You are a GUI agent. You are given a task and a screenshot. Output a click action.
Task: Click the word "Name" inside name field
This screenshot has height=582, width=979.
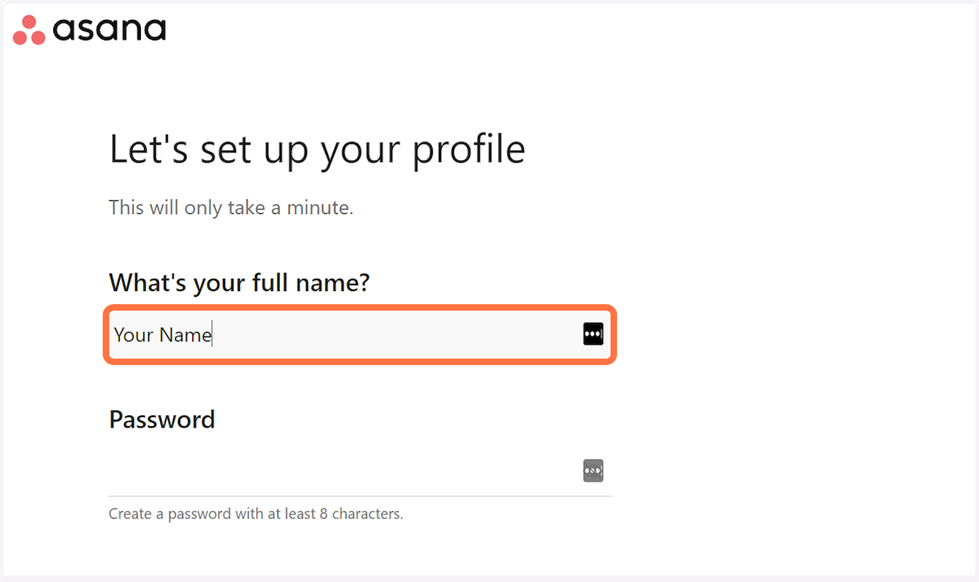click(x=185, y=335)
